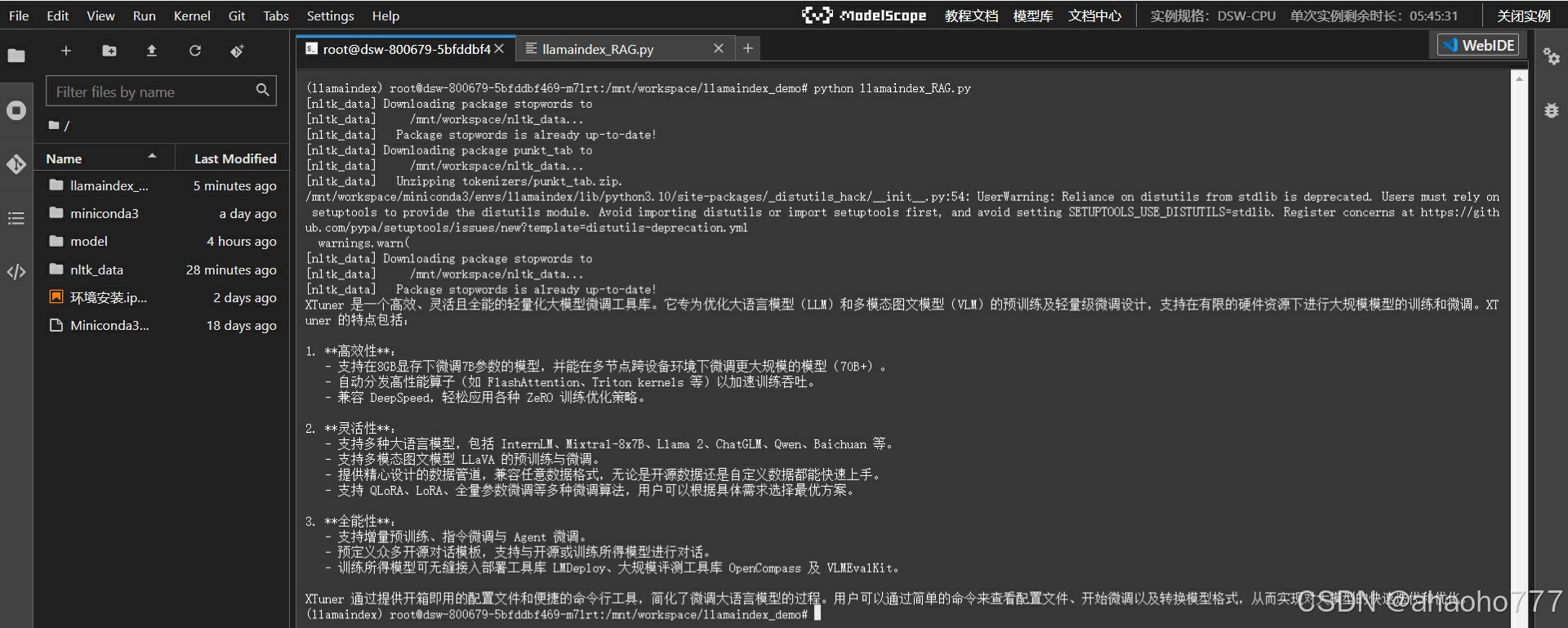
Task: Click the Git clone icon
Action: [237, 51]
